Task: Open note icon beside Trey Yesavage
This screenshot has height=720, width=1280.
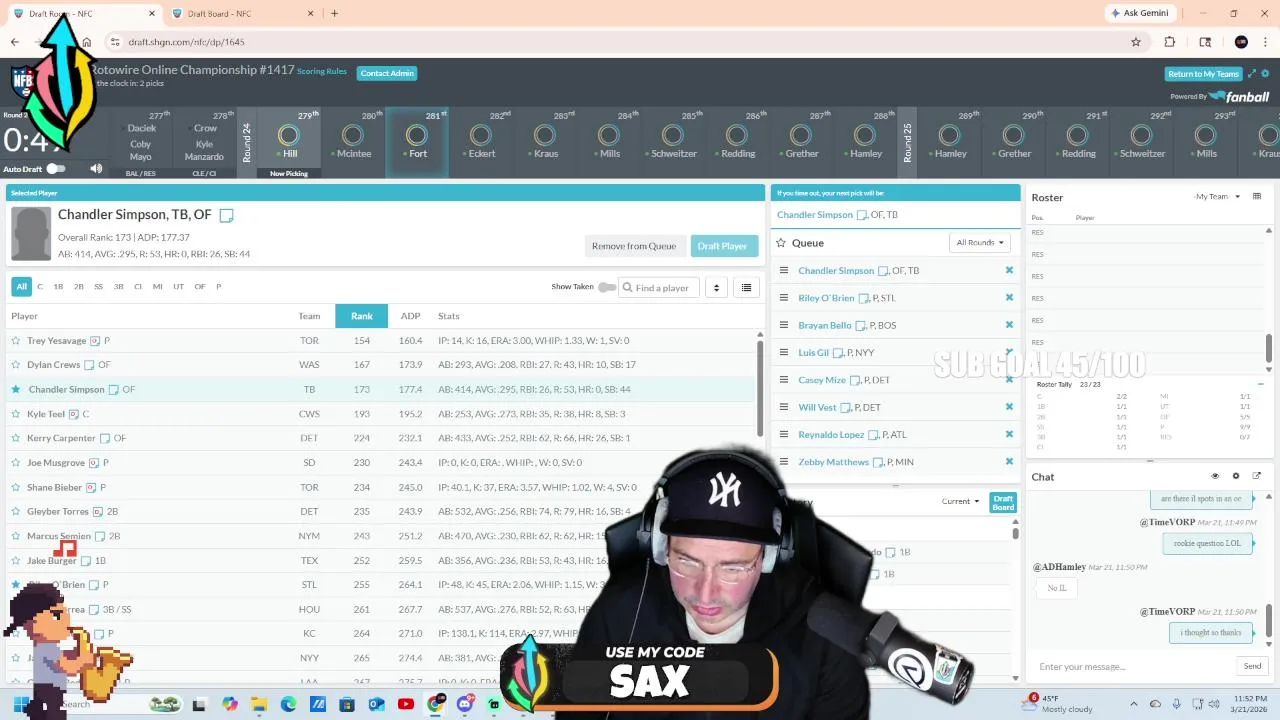Action: [x=96, y=341]
